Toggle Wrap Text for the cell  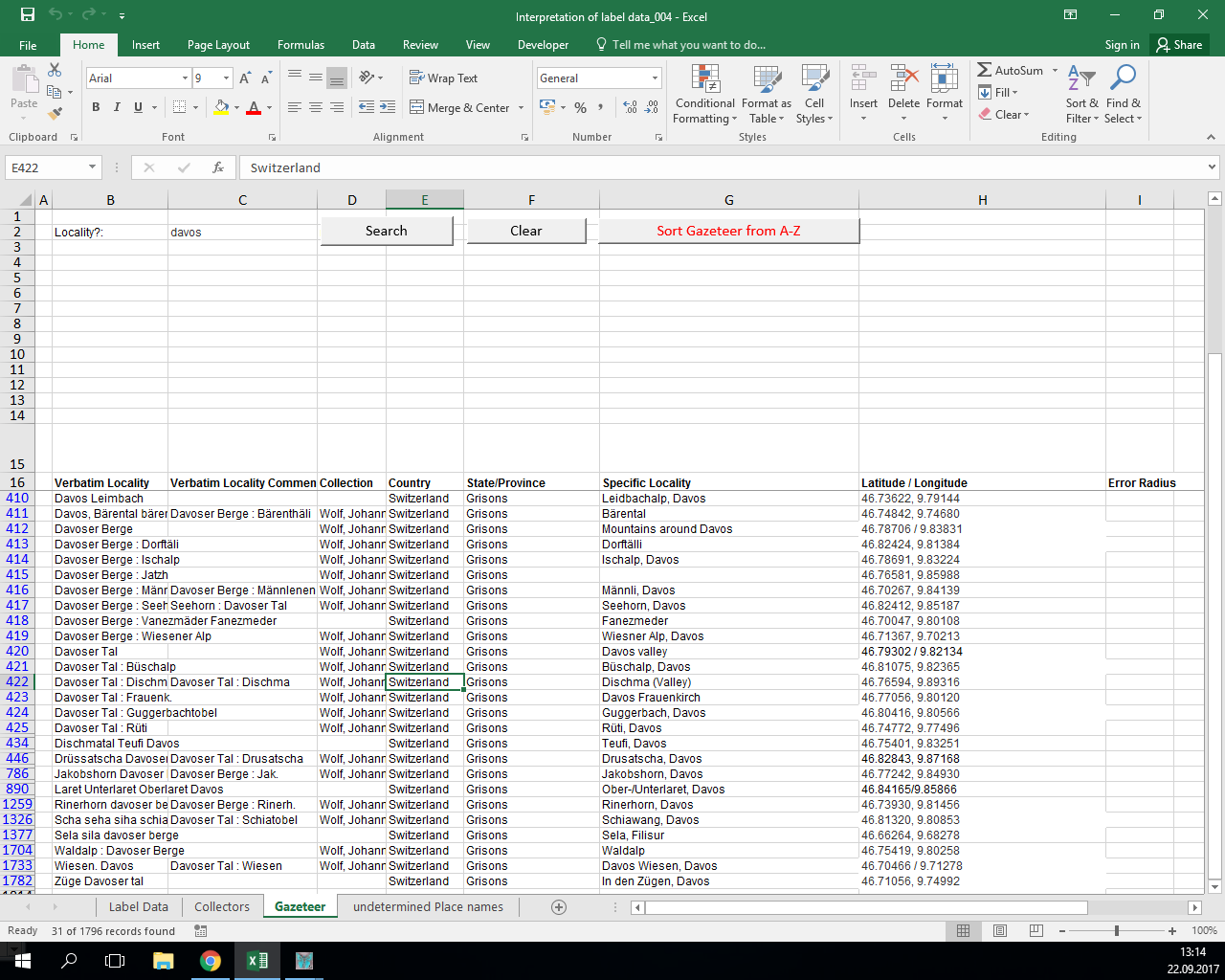pos(443,78)
